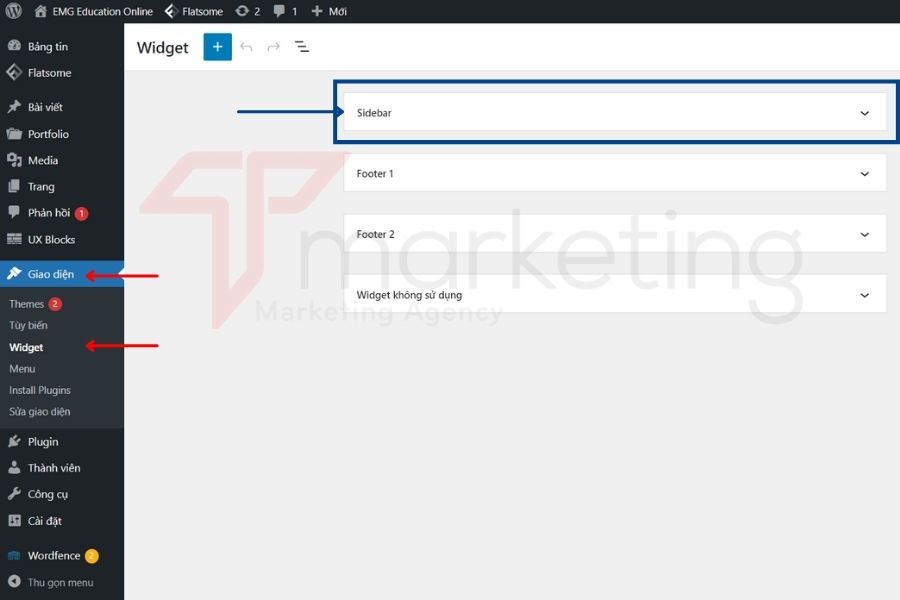Click the Giao diện paintbrush icon
The image size is (900, 600).
14,274
